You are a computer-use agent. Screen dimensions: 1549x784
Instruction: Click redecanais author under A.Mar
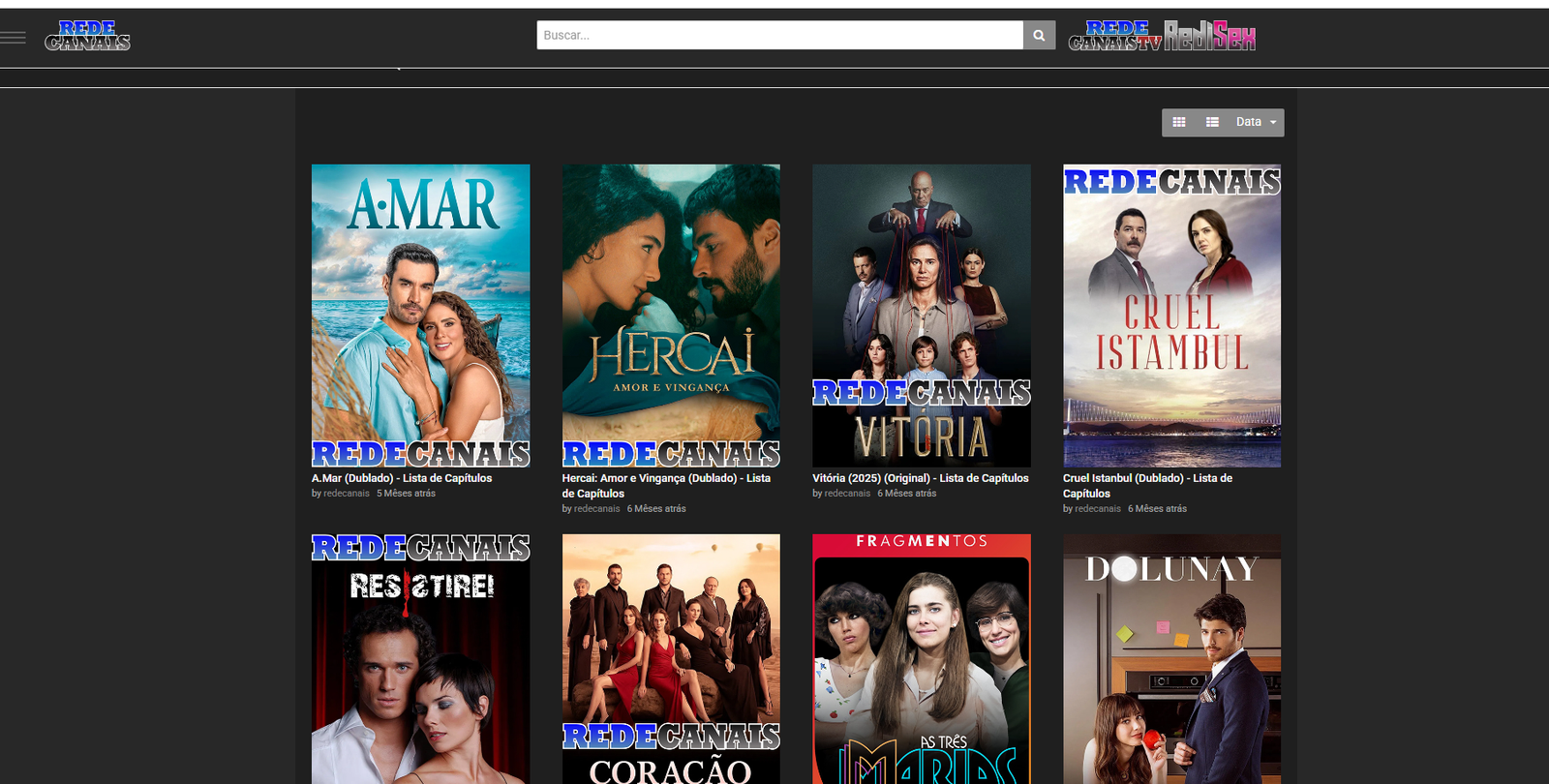click(x=347, y=494)
